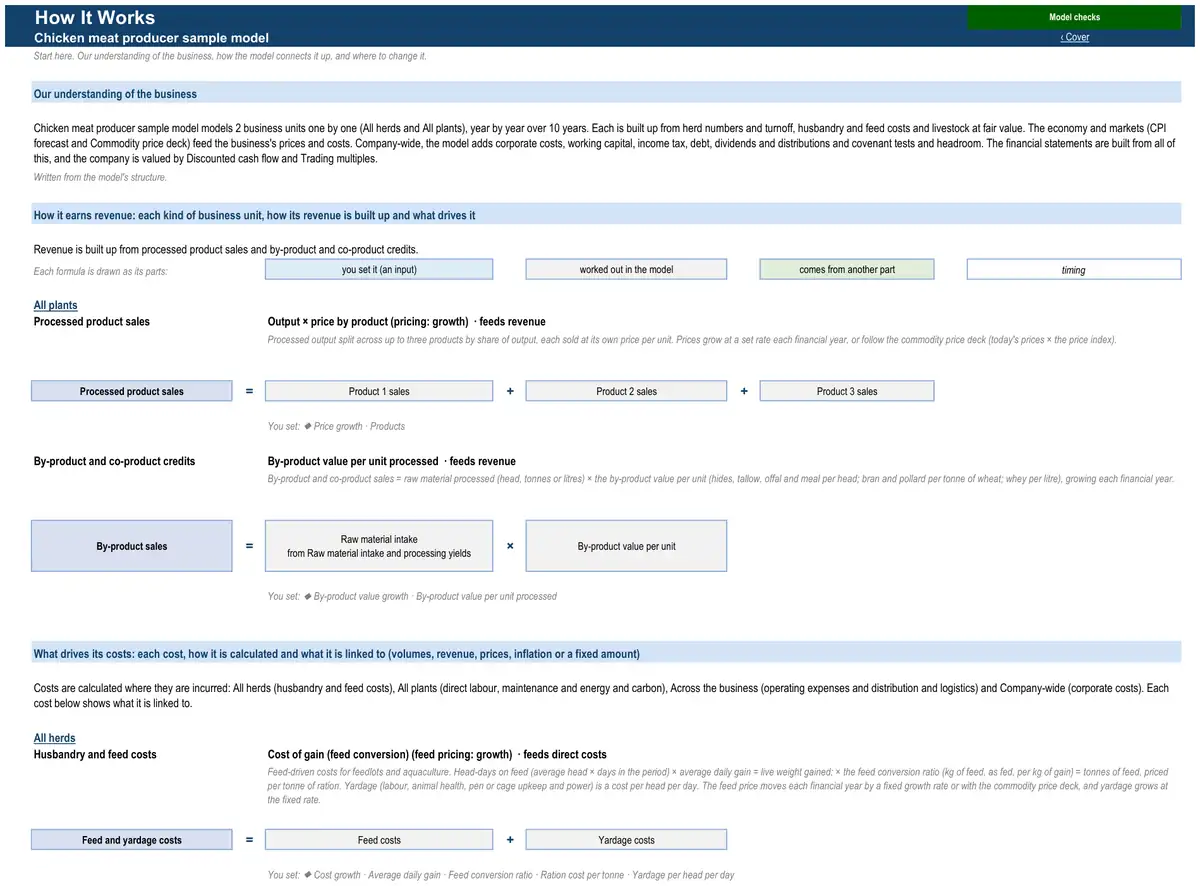This screenshot has height=886, width=1200.
Task: Click the 'You set: Cost growth' inputs note
Action: coord(501,876)
